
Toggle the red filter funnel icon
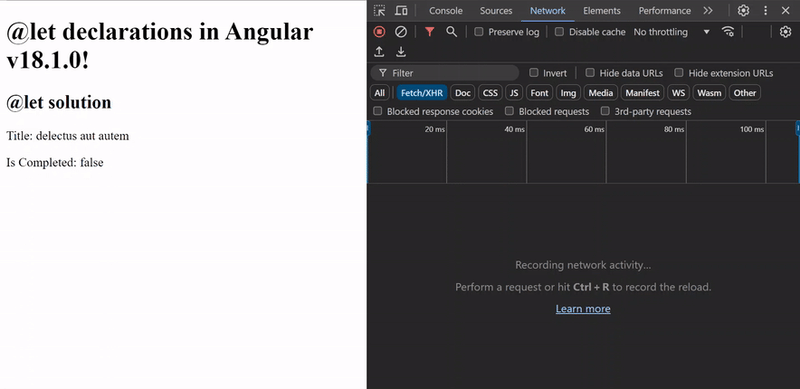click(x=430, y=32)
